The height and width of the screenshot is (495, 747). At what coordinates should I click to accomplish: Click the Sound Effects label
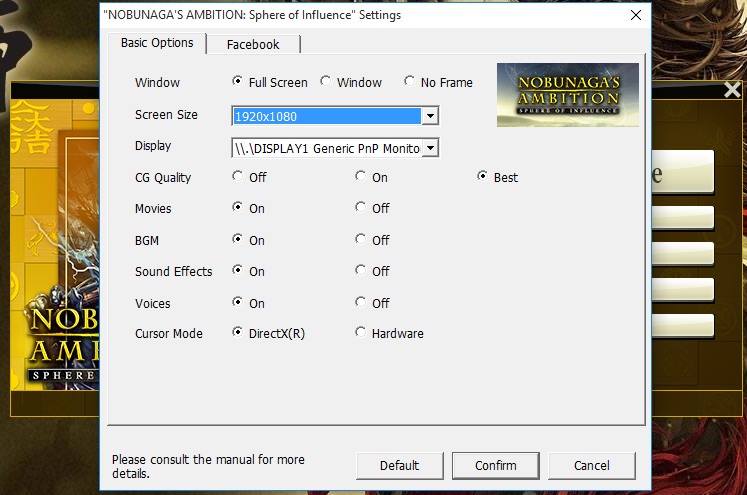pos(173,272)
